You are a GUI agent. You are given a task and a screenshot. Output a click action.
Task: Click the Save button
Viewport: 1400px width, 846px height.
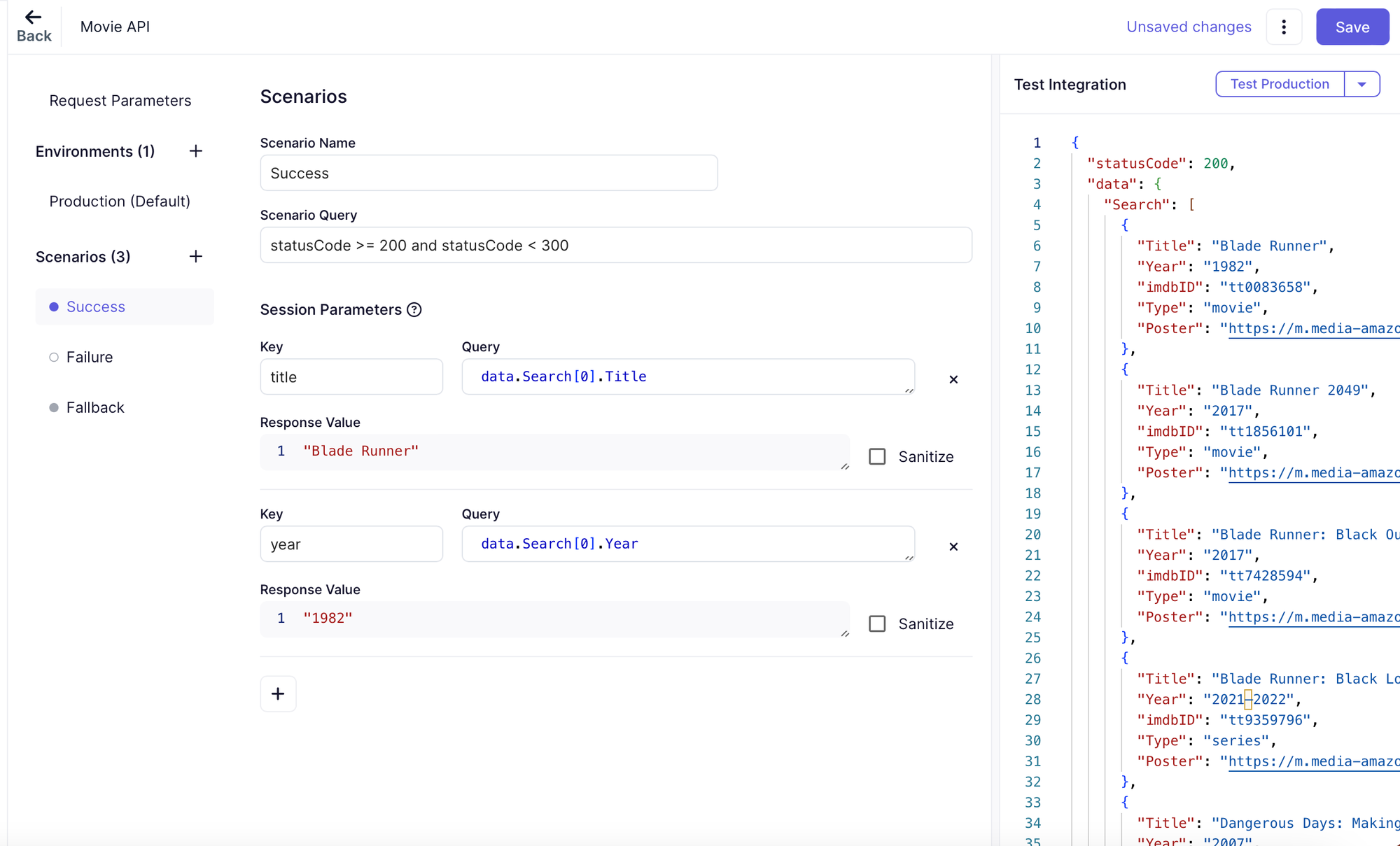coord(1352,27)
